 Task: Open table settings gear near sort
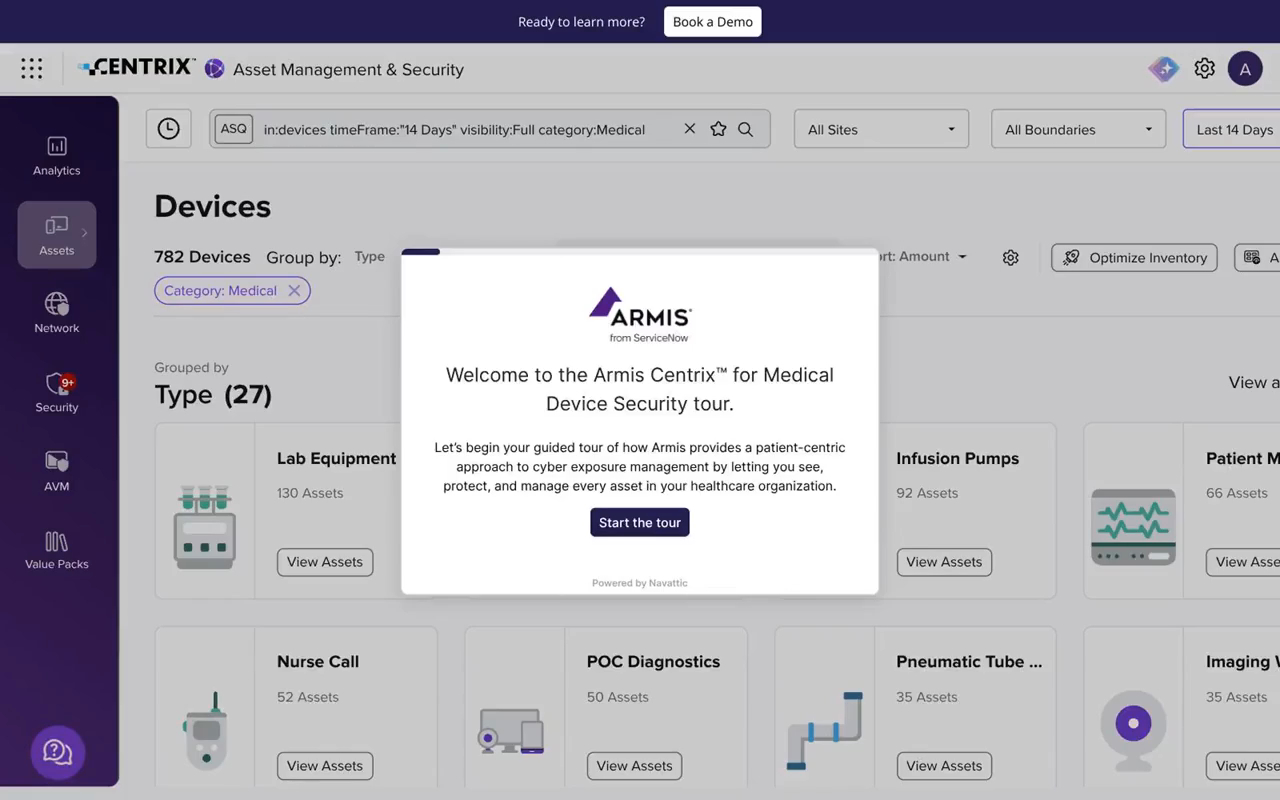pyautogui.click(x=1011, y=258)
